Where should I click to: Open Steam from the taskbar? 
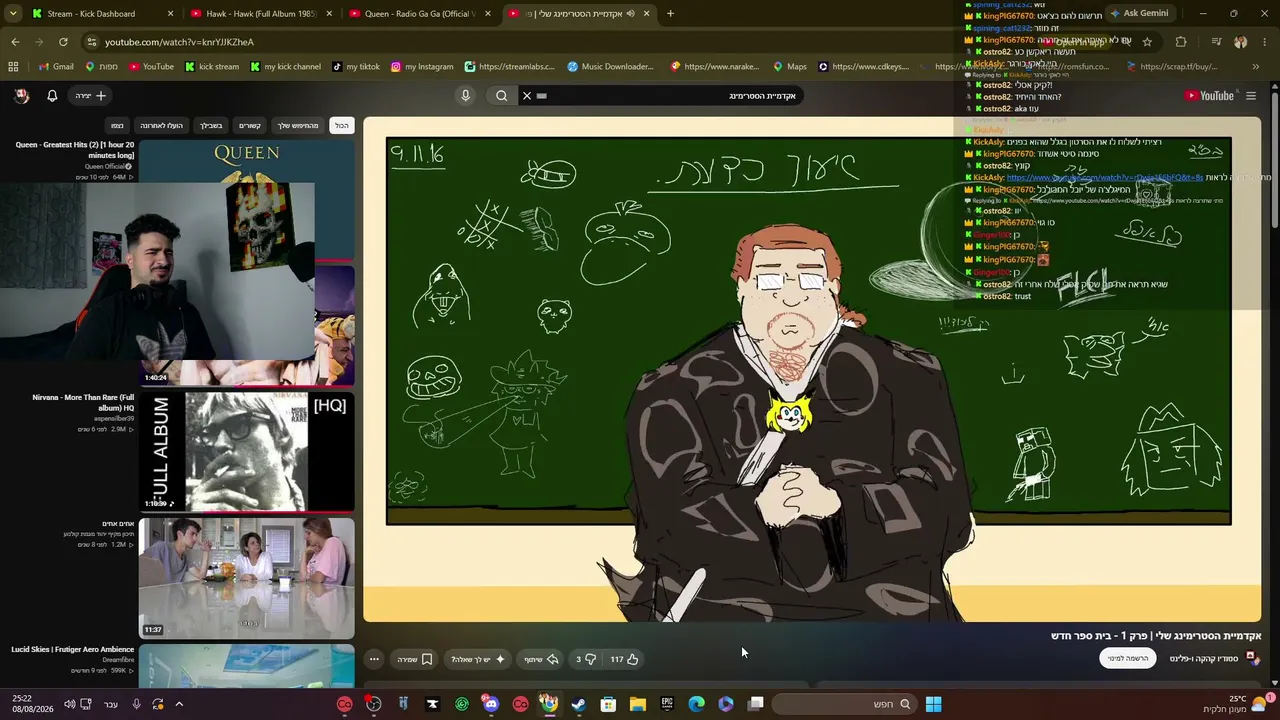tap(578, 704)
